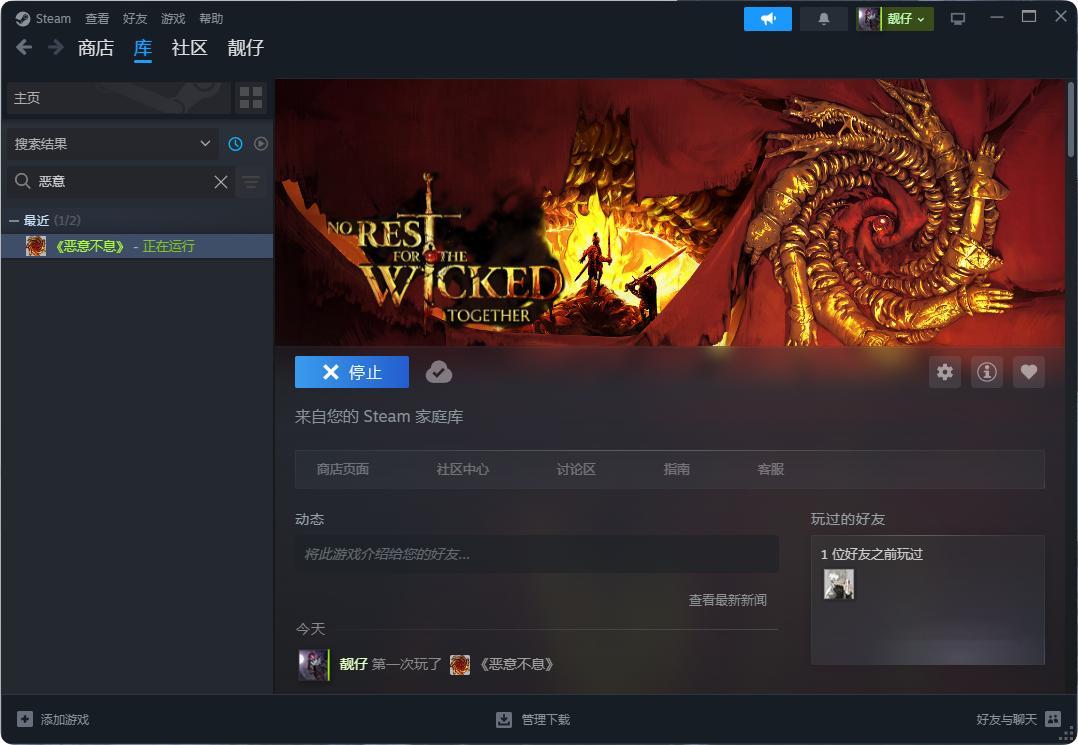
Task: Switch to Big Picture mode icon
Action: [958, 19]
